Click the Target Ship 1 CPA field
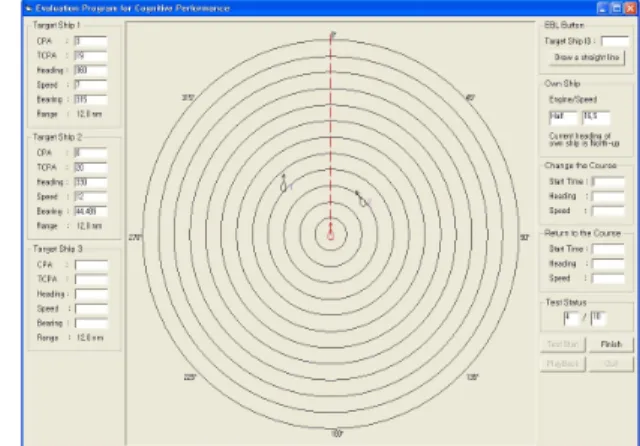Viewport: 640px width, 446px height. [91, 41]
